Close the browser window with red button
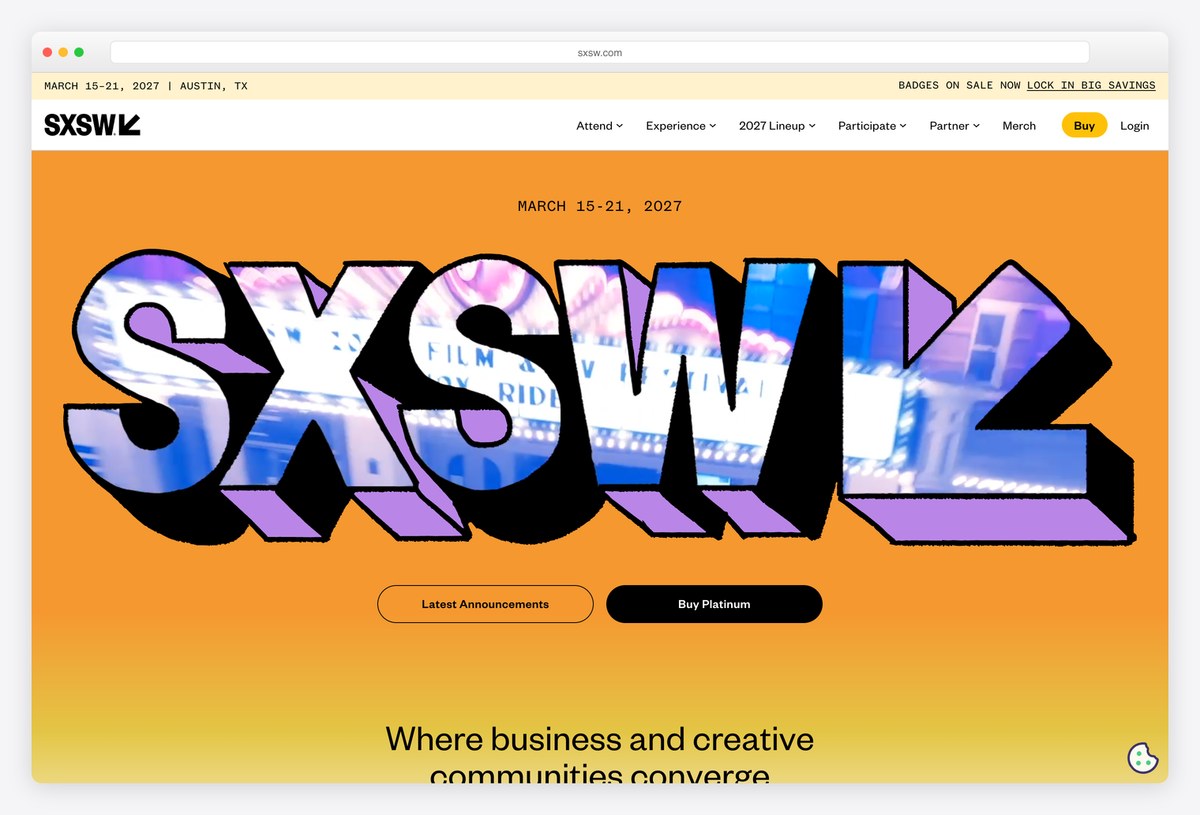Viewport: 1200px width, 815px height. [x=47, y=52]
